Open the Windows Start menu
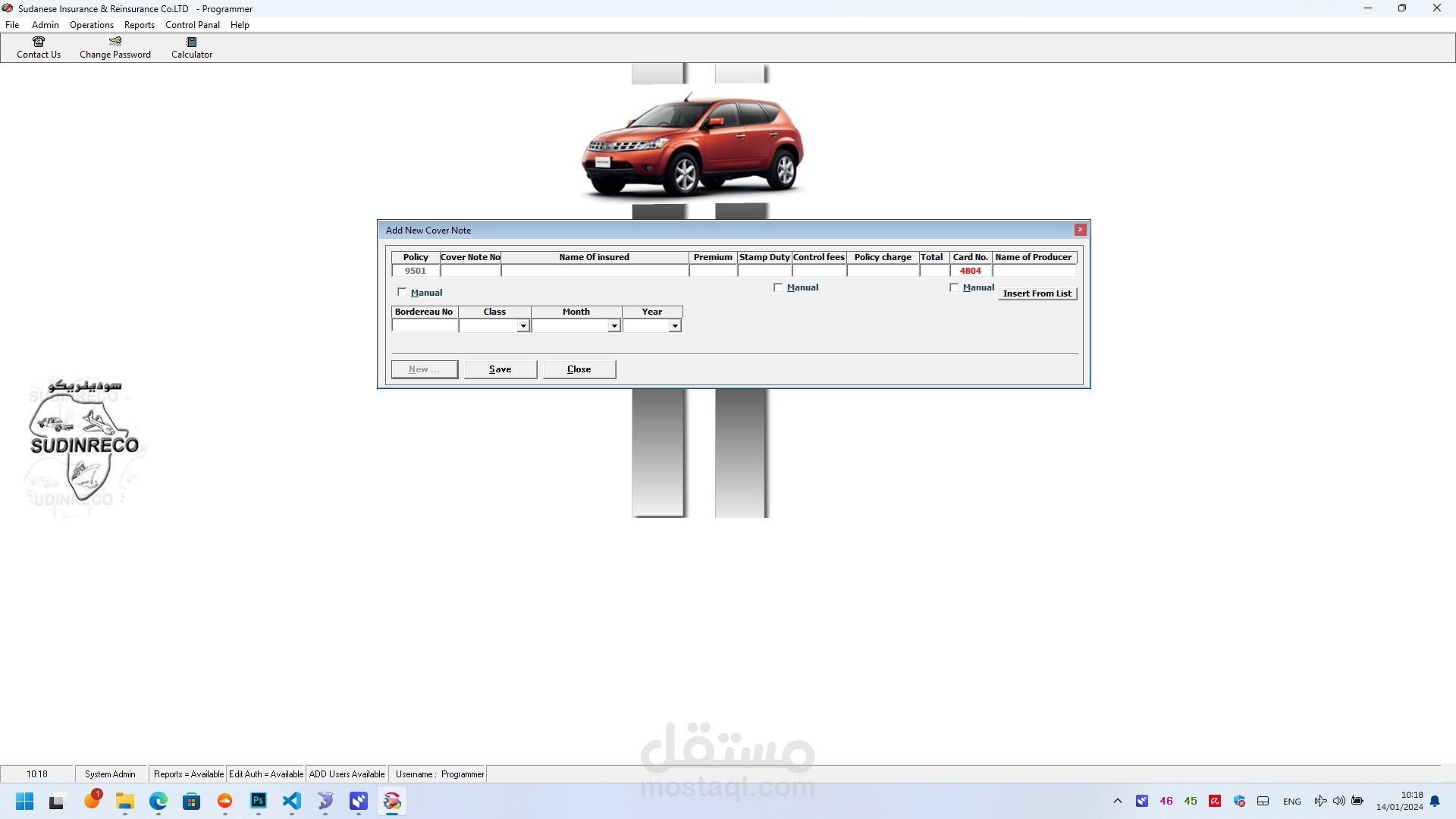Screen dimensions: 1456x819 tap(24, 801)
